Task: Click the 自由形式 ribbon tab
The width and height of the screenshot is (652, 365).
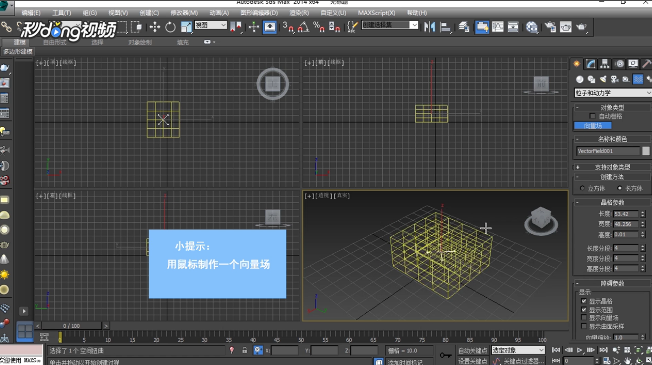Action: (55, 42)
